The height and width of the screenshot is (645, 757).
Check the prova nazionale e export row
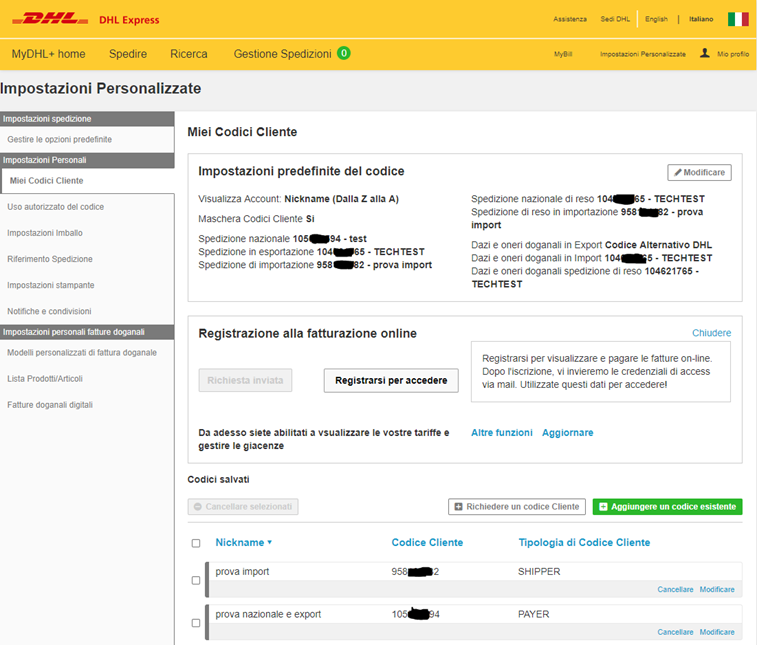196,622
